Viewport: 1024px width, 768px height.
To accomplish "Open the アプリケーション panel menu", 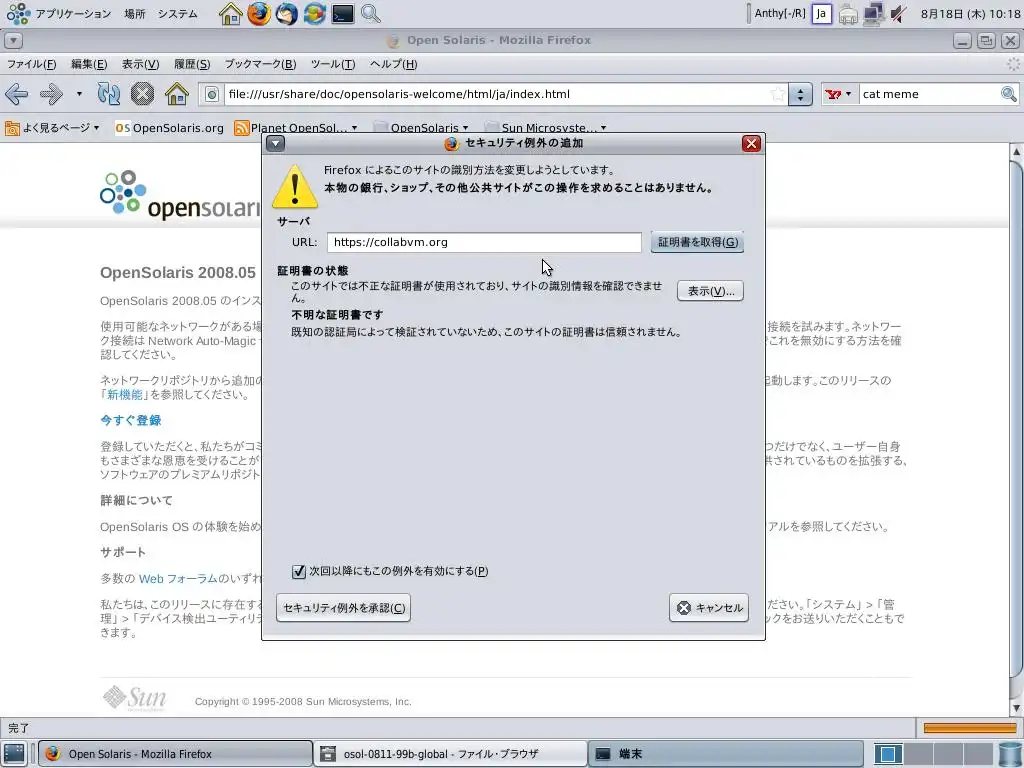I will [73, 14].
